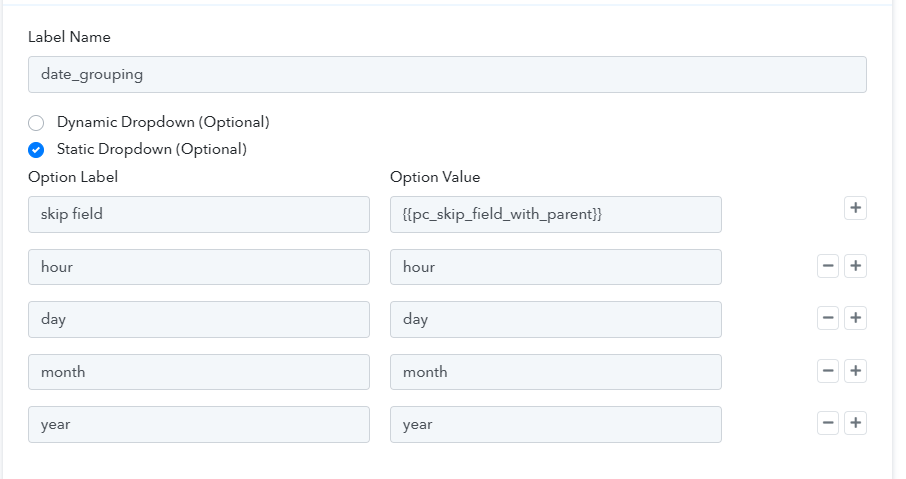Click the month option value field
The width and height of the screenshot is (906, 479).
555,372
